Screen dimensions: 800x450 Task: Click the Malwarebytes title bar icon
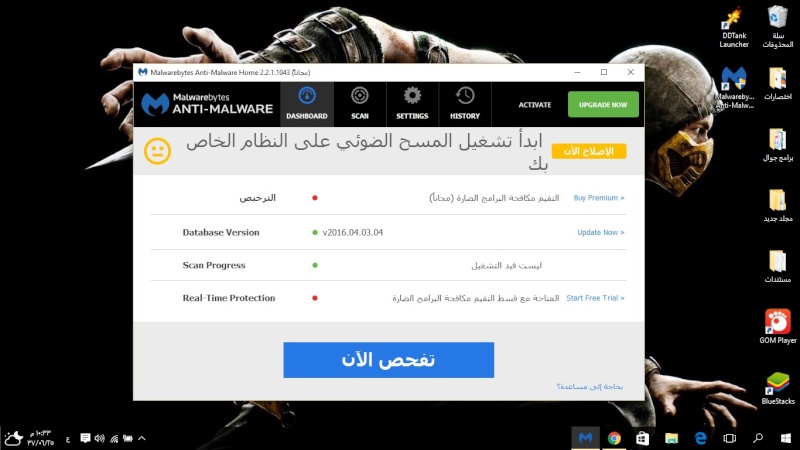point(143,72)
